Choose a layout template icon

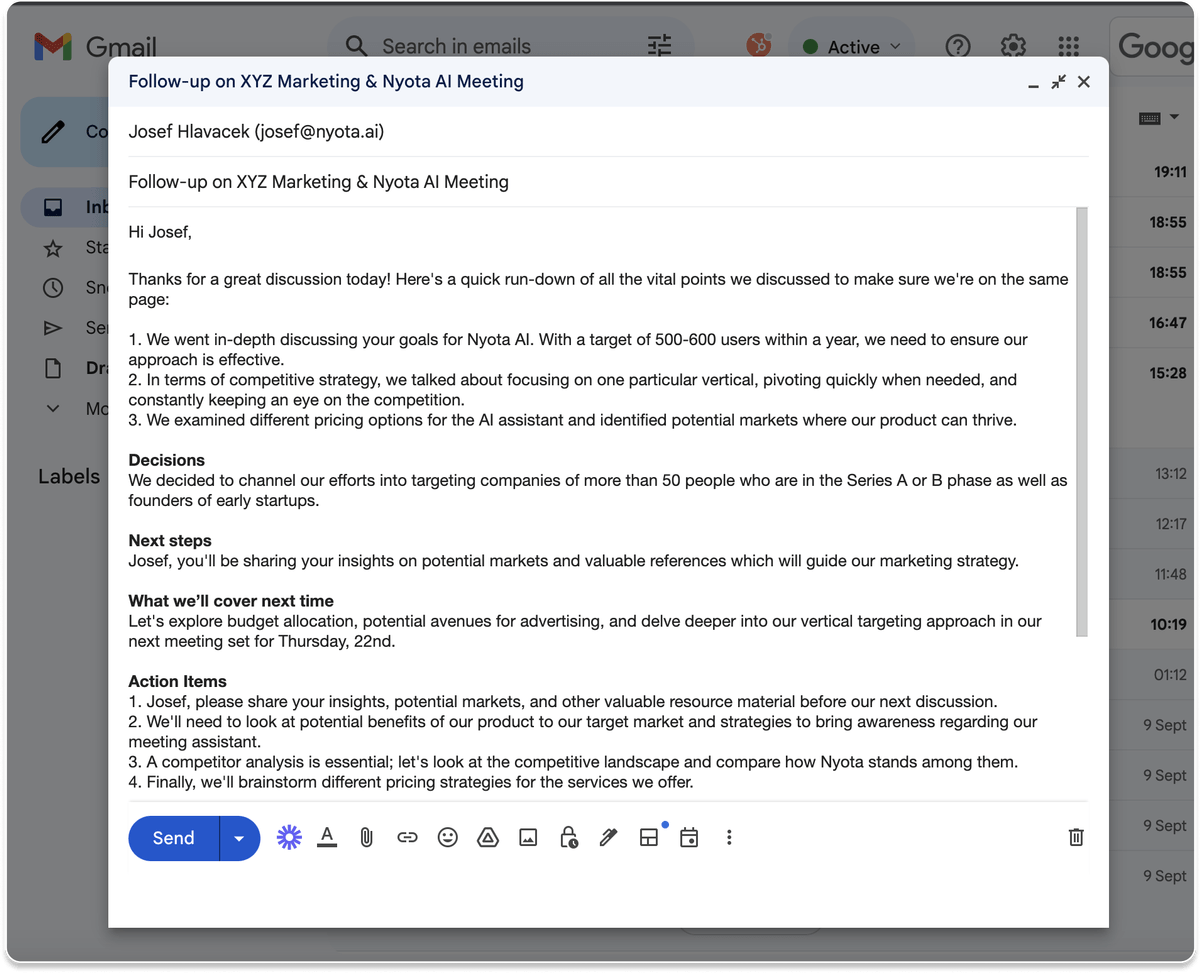pyautogui.click(x=649, y=838)
